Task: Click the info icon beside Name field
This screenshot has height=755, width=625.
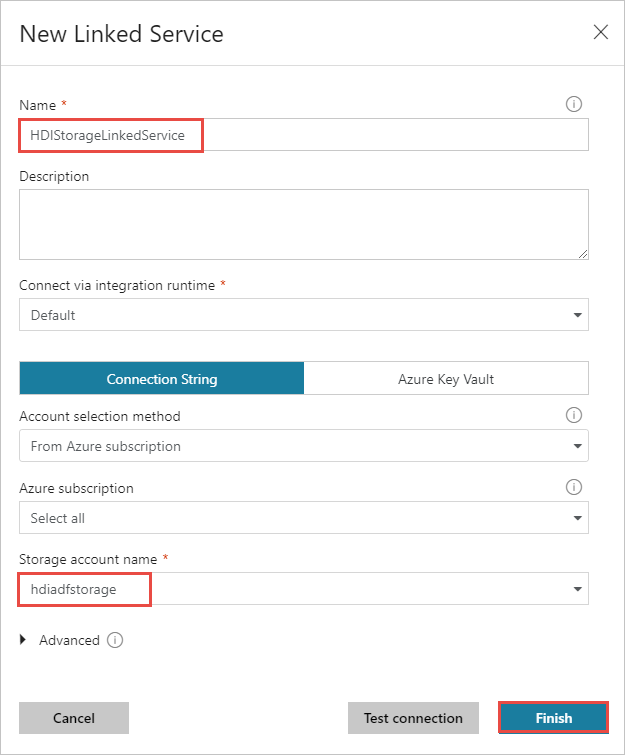Action: (574, 104)
